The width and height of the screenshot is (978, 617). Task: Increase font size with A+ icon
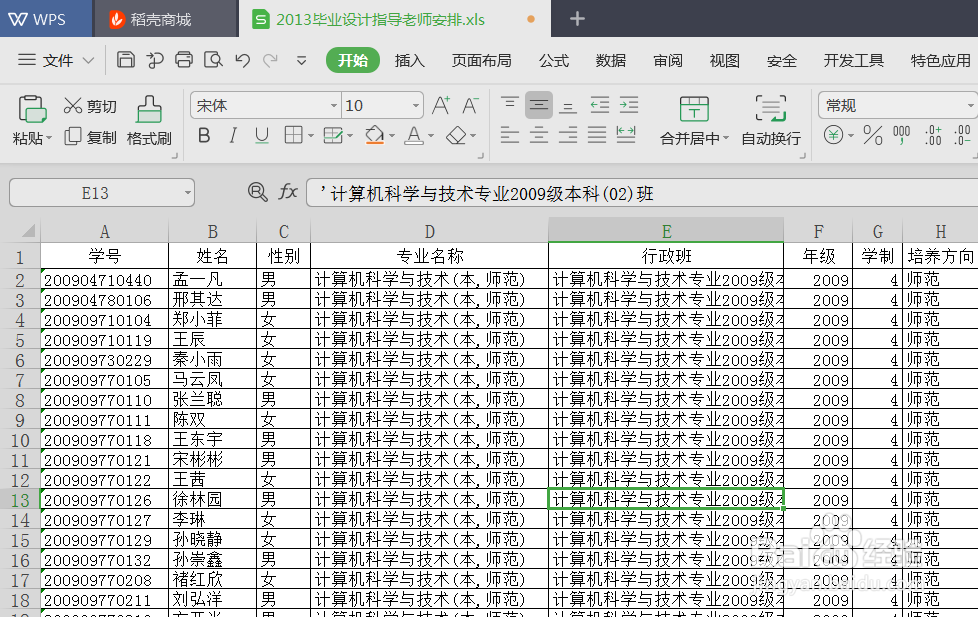[441, 105]
